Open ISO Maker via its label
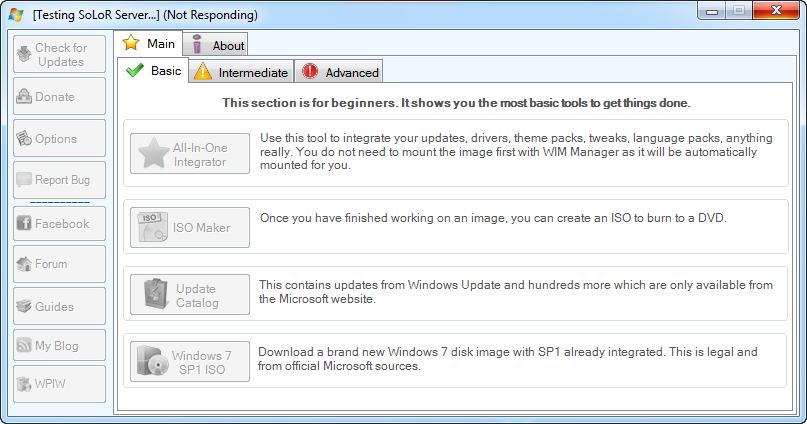 click(x=201, y=227)
